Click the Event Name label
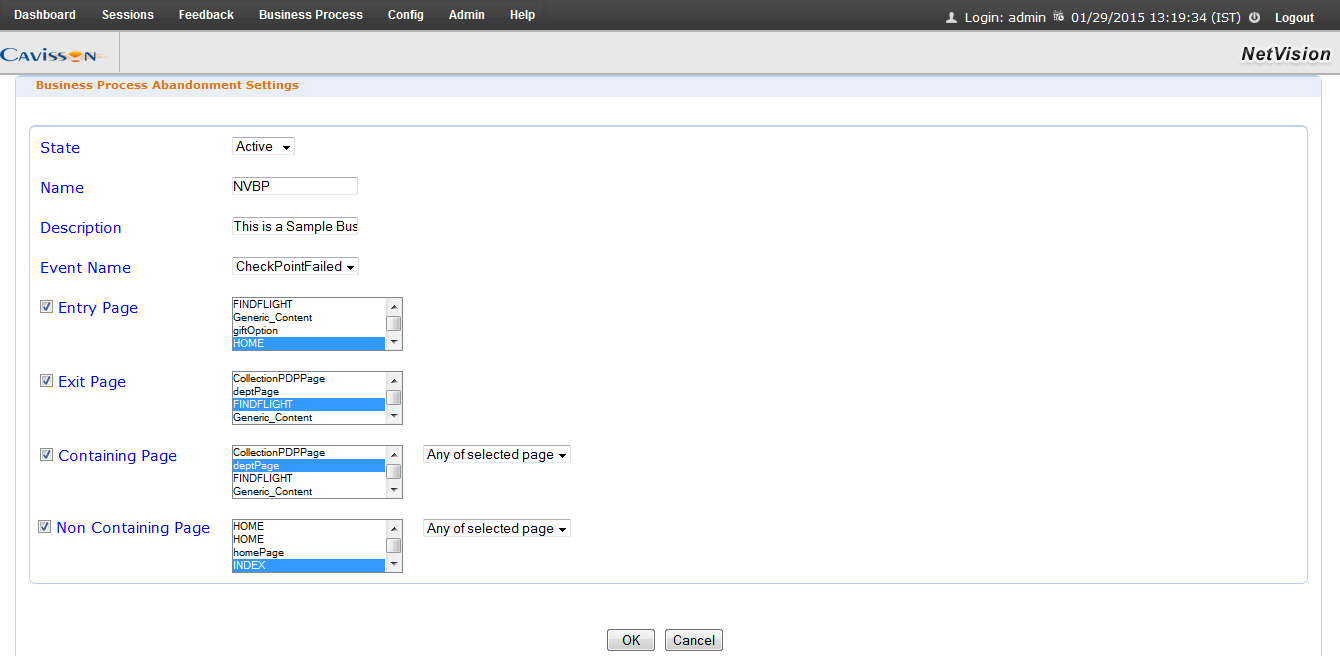The width and height of the screenshot is (1340, 656). click(x=85, y=268)
